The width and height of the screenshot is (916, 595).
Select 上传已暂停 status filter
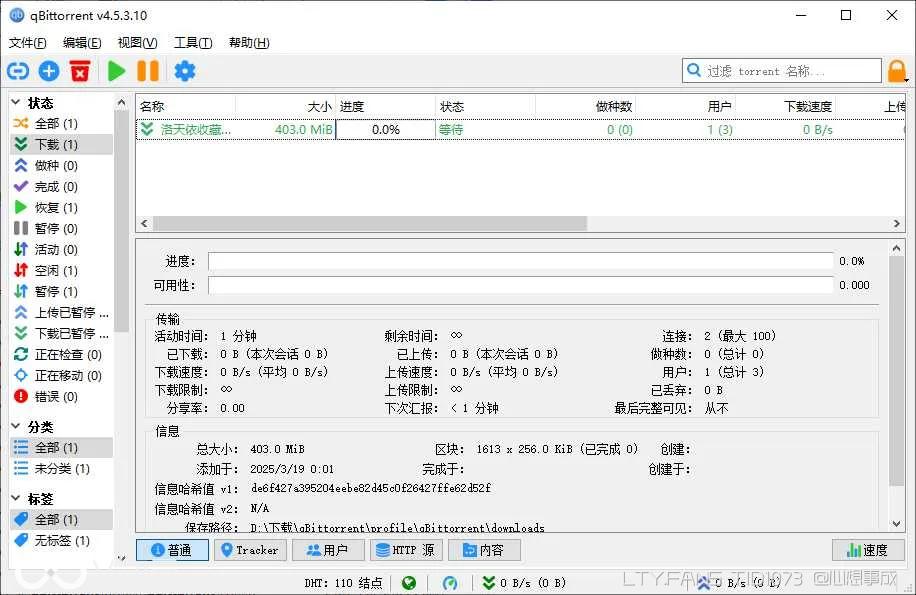61,312
